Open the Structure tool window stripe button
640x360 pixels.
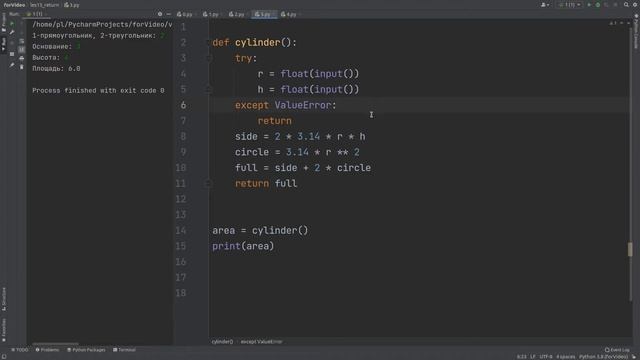[4, 299]
